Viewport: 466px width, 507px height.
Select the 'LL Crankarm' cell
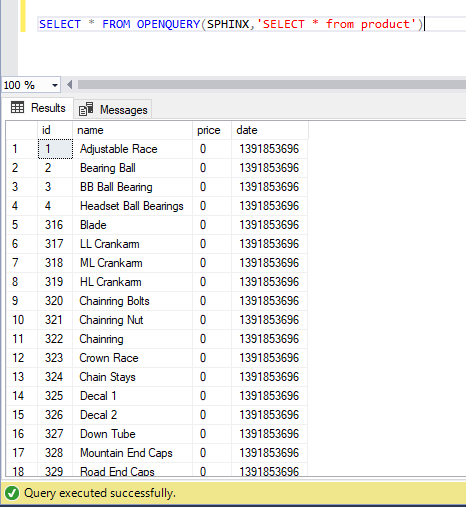pos(132,244)
